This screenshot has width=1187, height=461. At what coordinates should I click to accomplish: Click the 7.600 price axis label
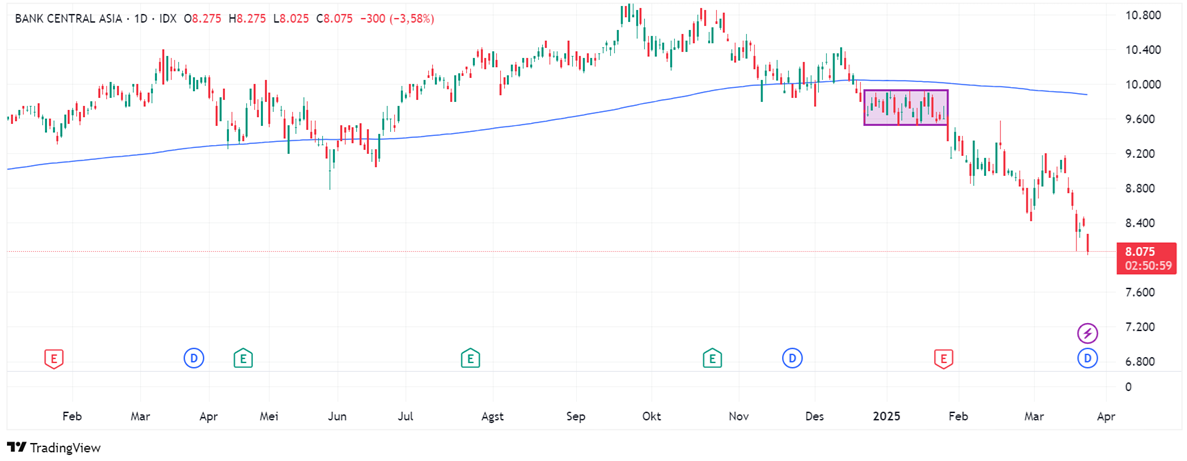1142,292
